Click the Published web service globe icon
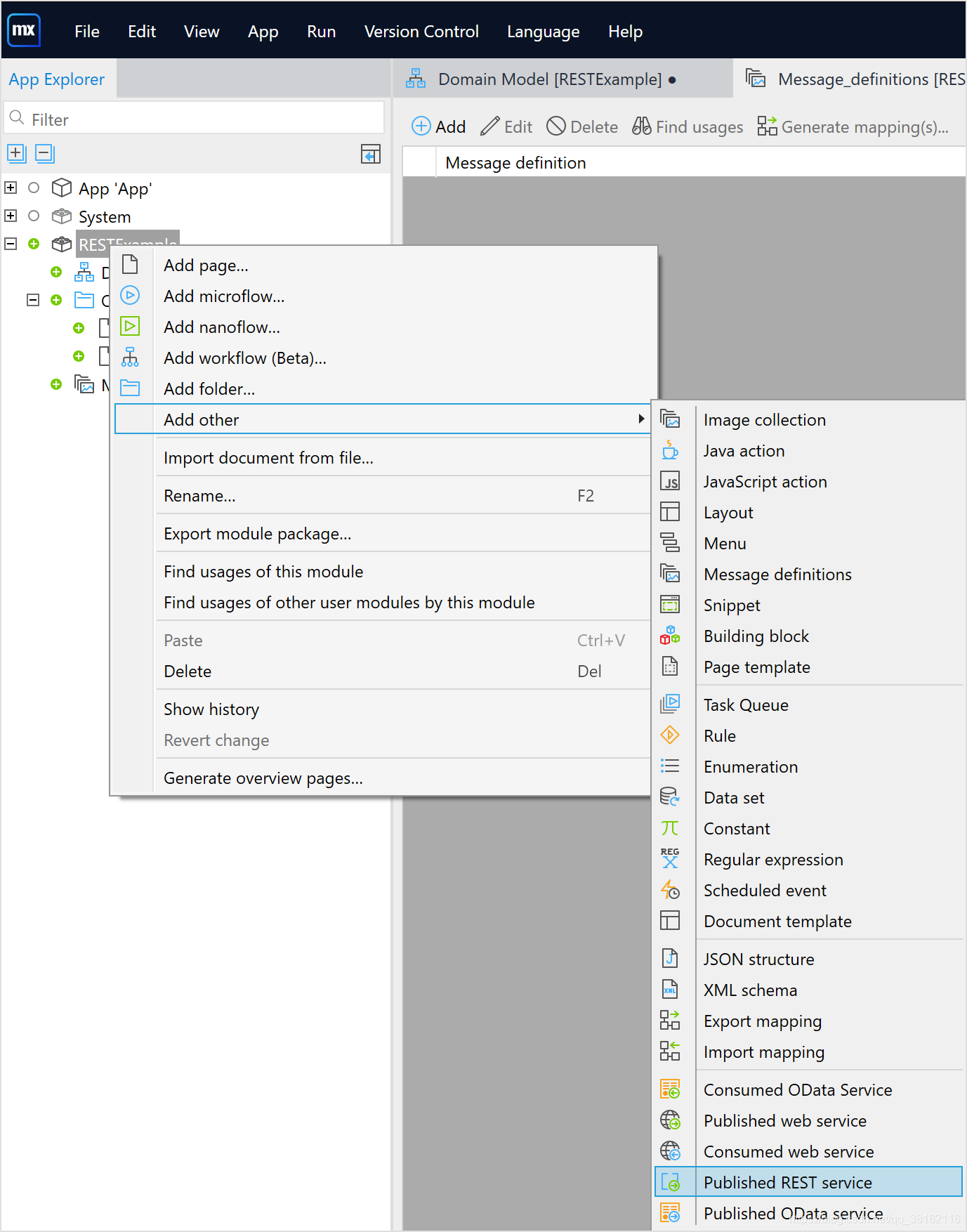 coord(670,1120)
